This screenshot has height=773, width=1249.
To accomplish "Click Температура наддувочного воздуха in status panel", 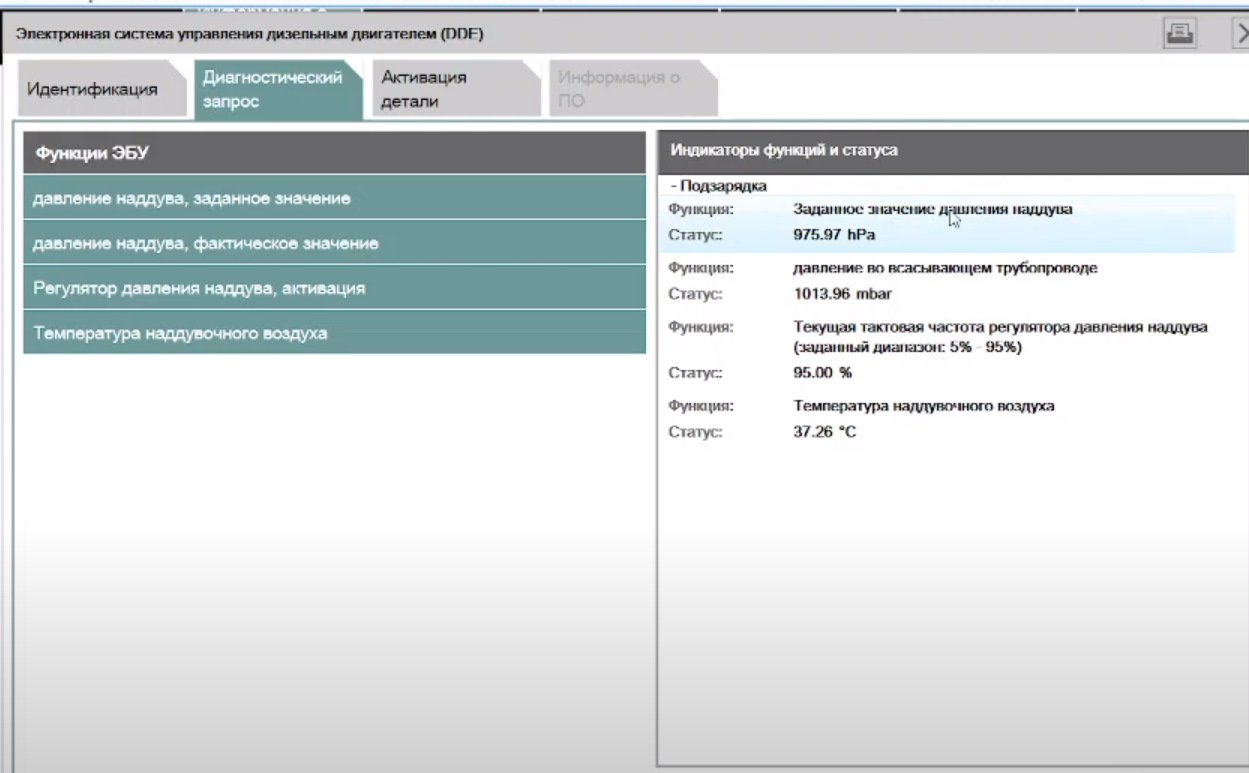I will coord(924,406).
